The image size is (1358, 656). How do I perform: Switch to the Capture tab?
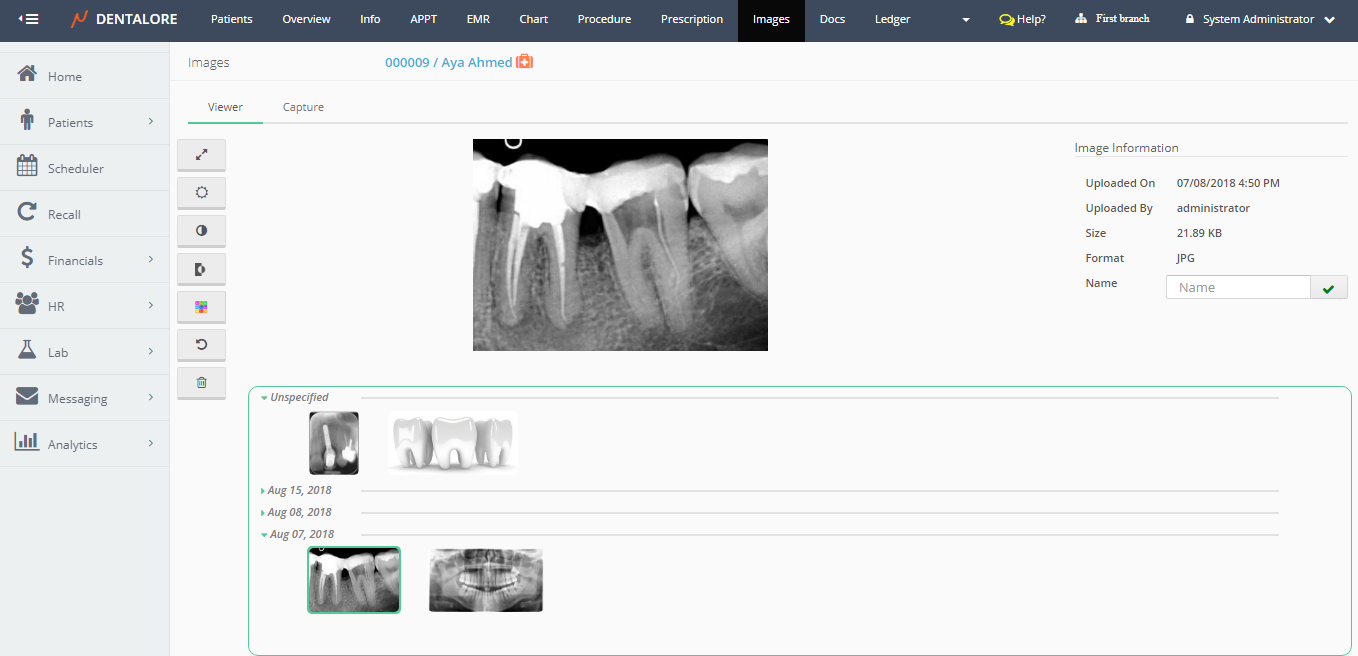(303, 107)
